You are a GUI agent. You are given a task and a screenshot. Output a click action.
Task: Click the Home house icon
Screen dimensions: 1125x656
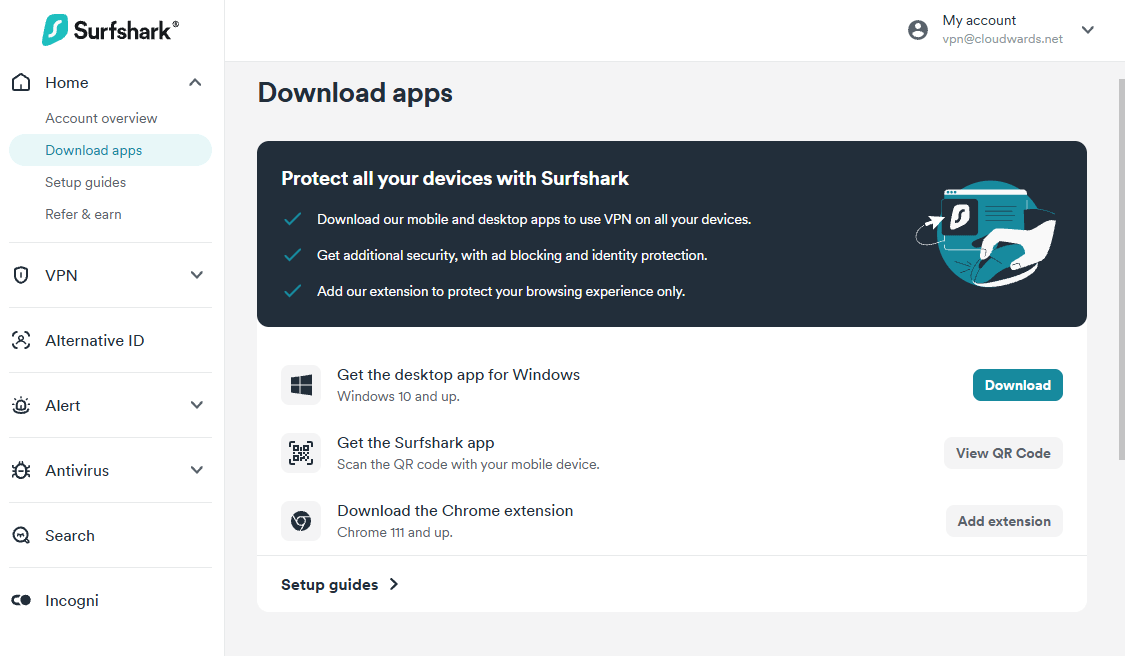[x=22, y=82]
